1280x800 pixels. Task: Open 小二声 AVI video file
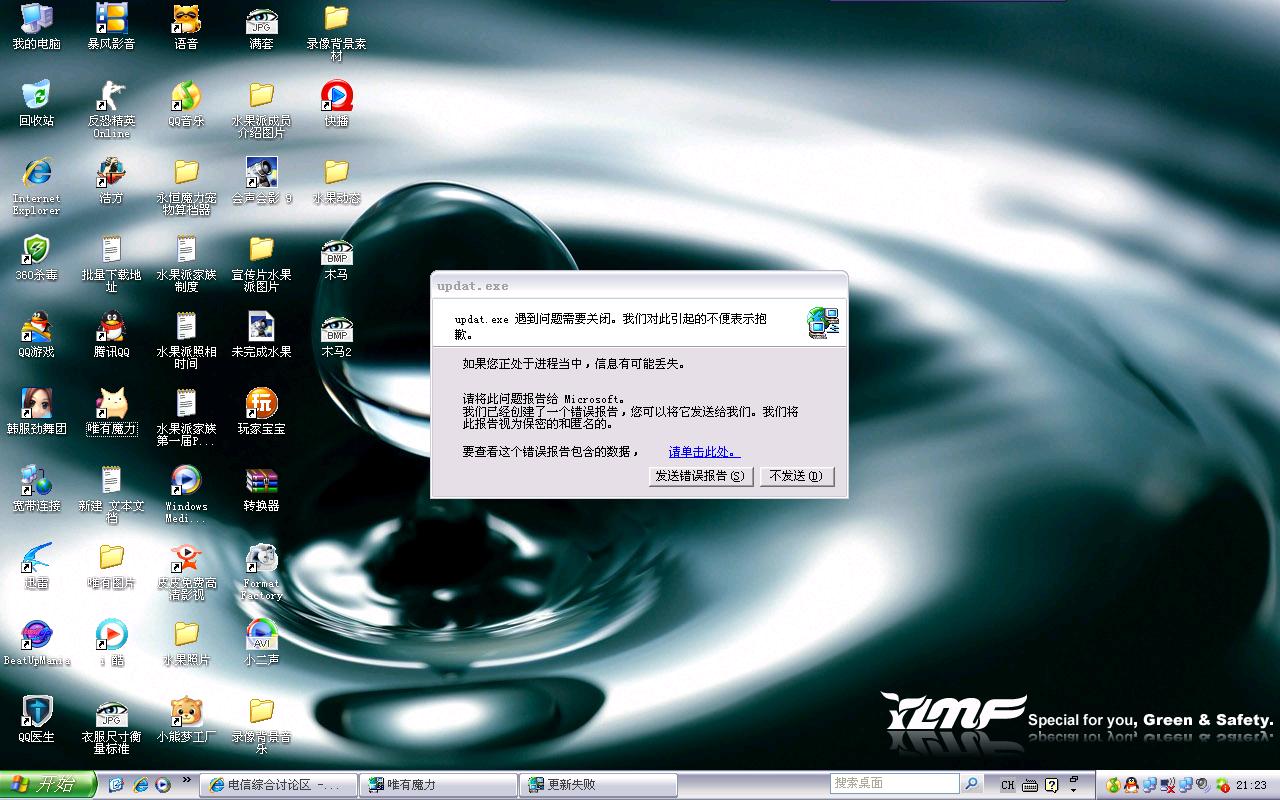pos(261,643)
